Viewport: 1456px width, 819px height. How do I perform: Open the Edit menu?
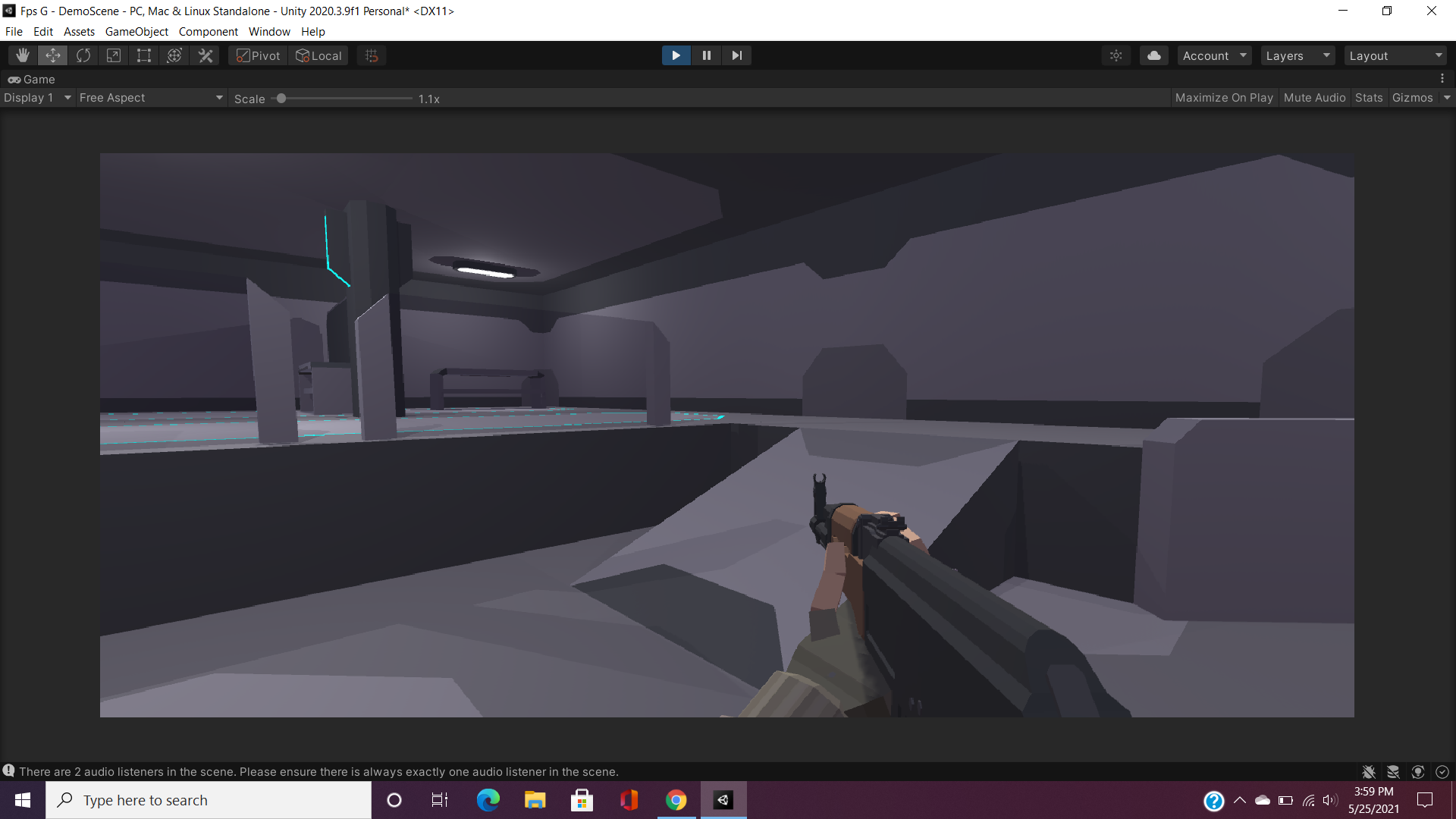[43, 31]
